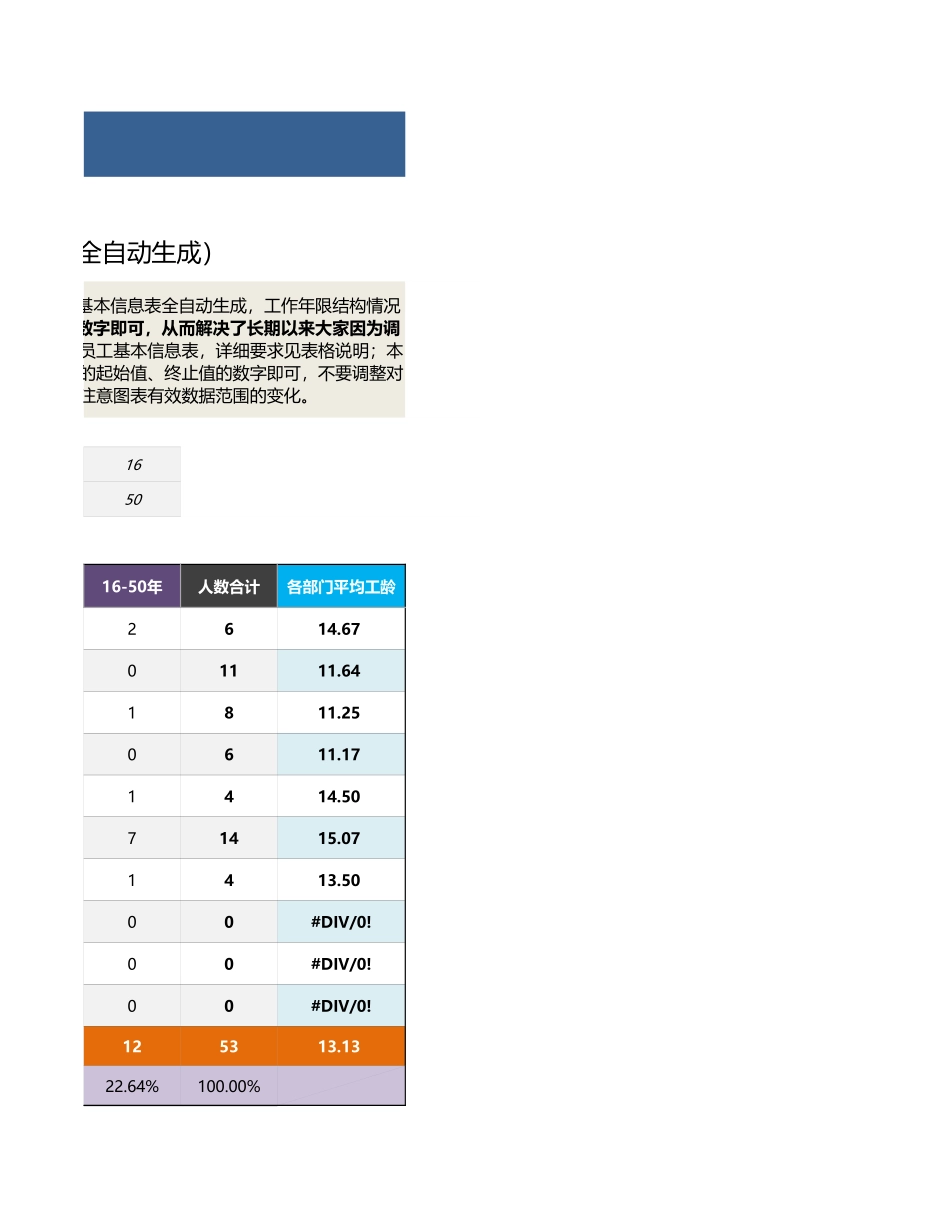Click the cell containing the value 16
Screen dimensions: 950x1230
point(131,464)
